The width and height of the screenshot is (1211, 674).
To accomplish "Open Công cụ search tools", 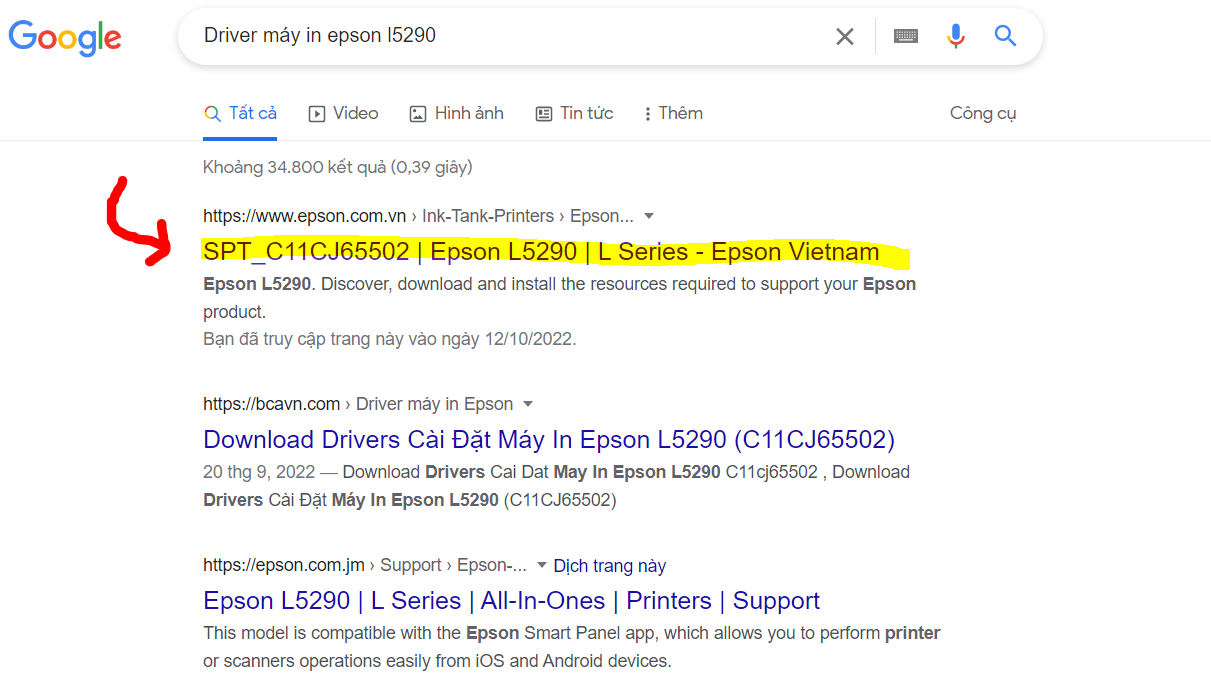I will [x=982, y=114].
